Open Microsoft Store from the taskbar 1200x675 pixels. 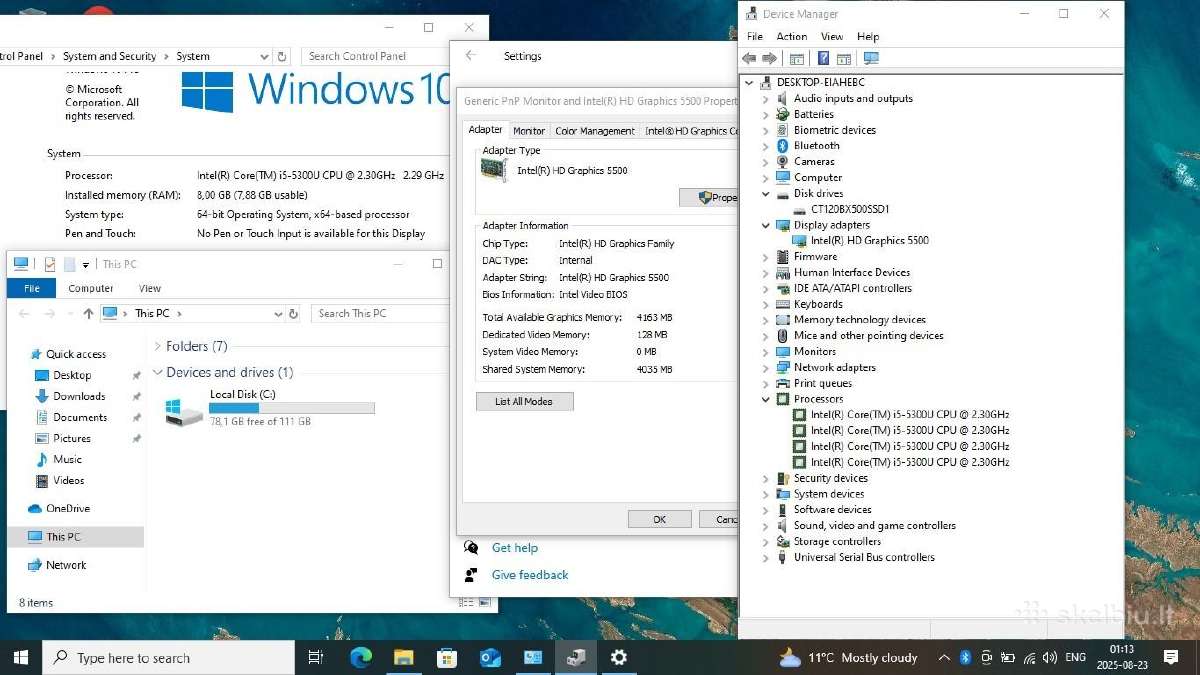(447, 657)
